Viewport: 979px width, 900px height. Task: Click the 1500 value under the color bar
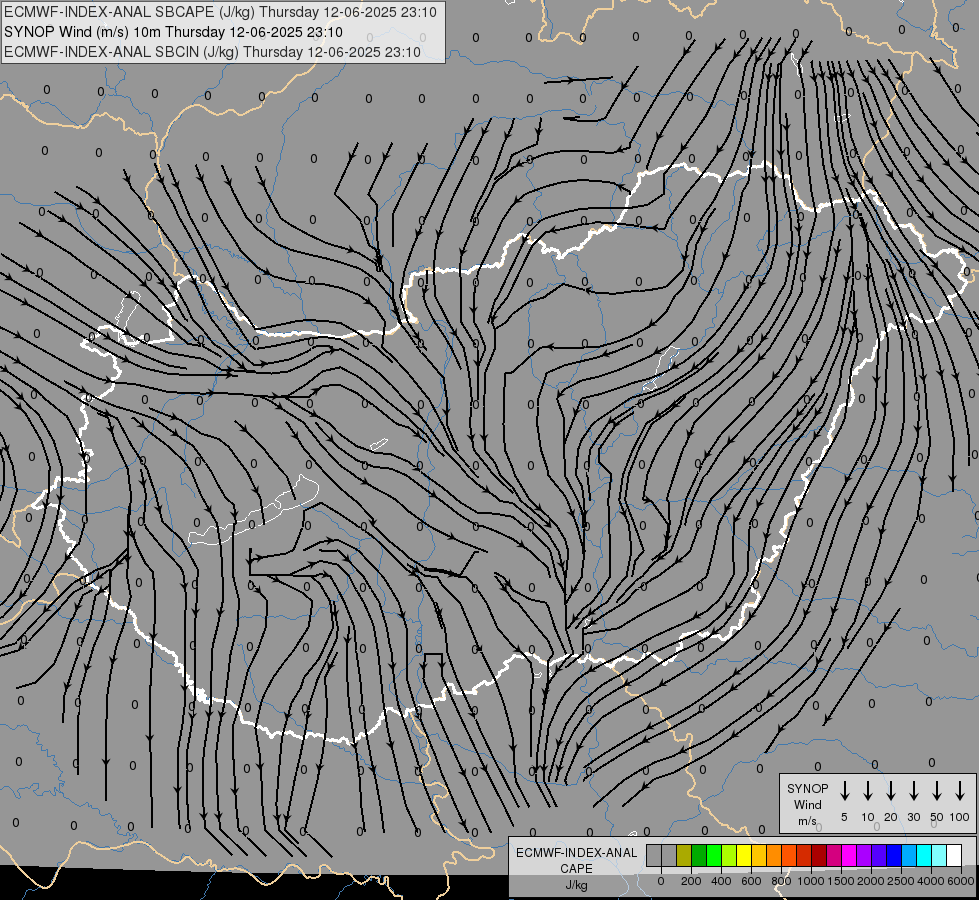(x=841, y=881)
